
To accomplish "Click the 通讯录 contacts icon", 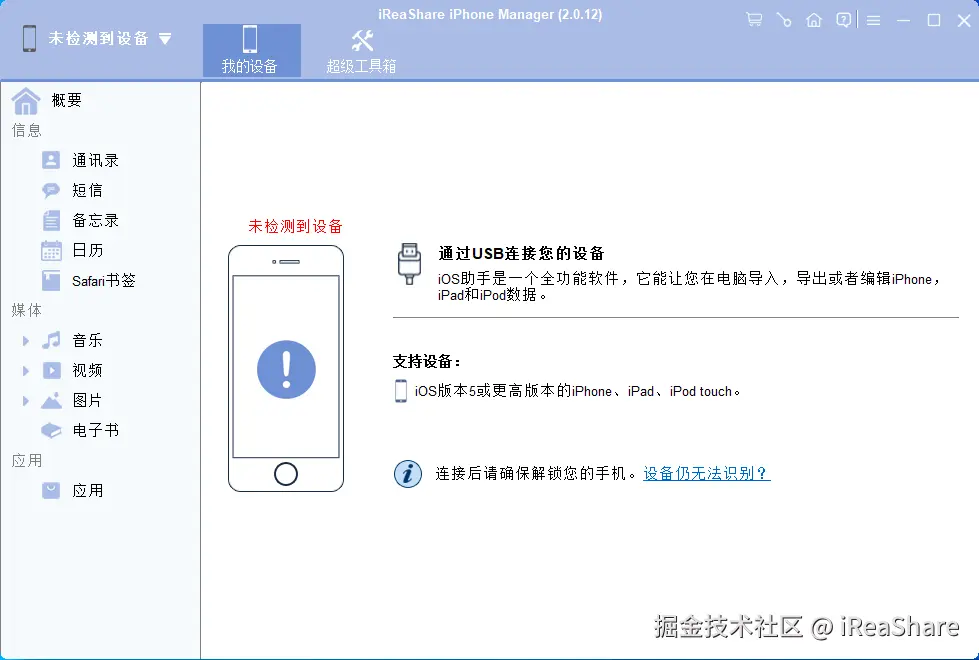I will [51, 160].
